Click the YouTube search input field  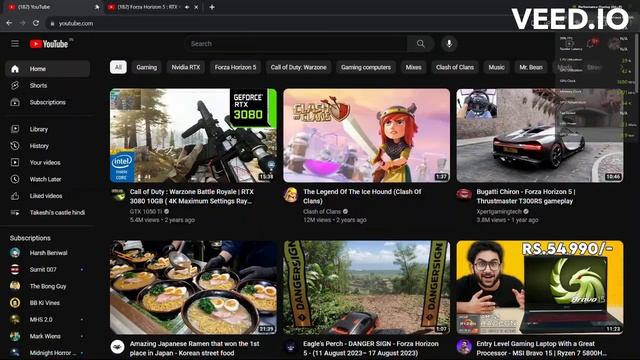(x=297, y=44)
